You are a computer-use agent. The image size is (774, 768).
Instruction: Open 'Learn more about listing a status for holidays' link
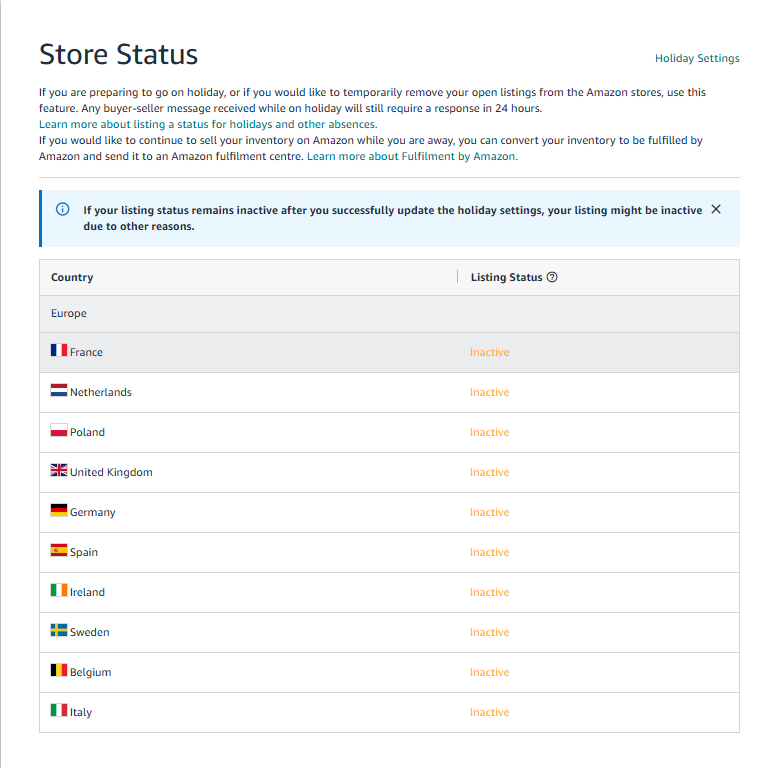click(x=208, y=124)
